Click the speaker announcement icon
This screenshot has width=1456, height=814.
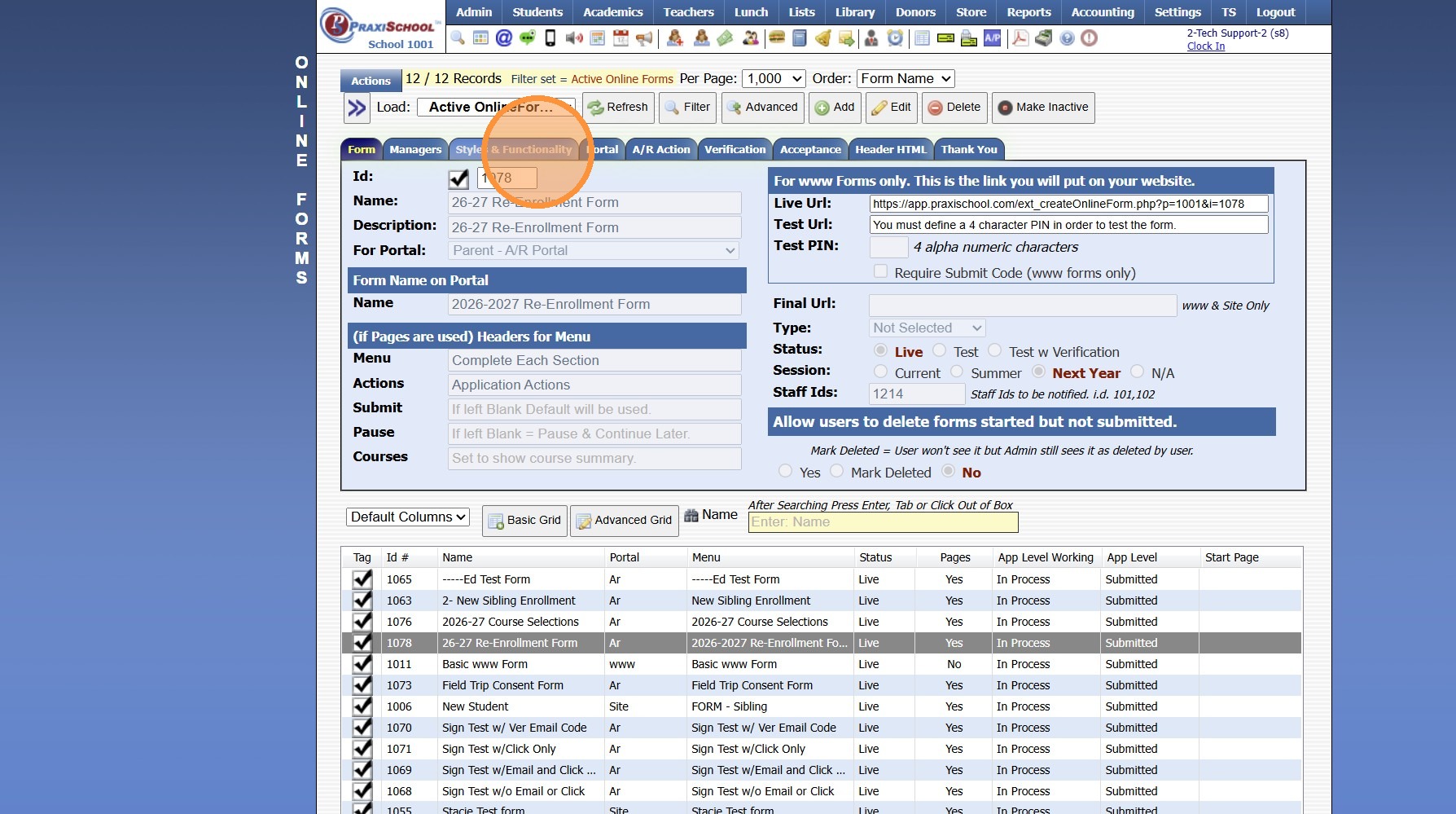pos(574,37)
